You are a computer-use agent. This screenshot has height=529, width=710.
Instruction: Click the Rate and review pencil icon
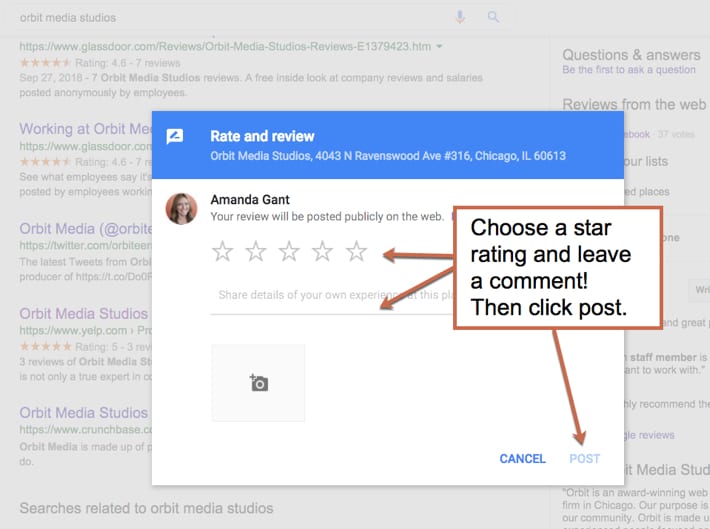(x=175, y=136)
